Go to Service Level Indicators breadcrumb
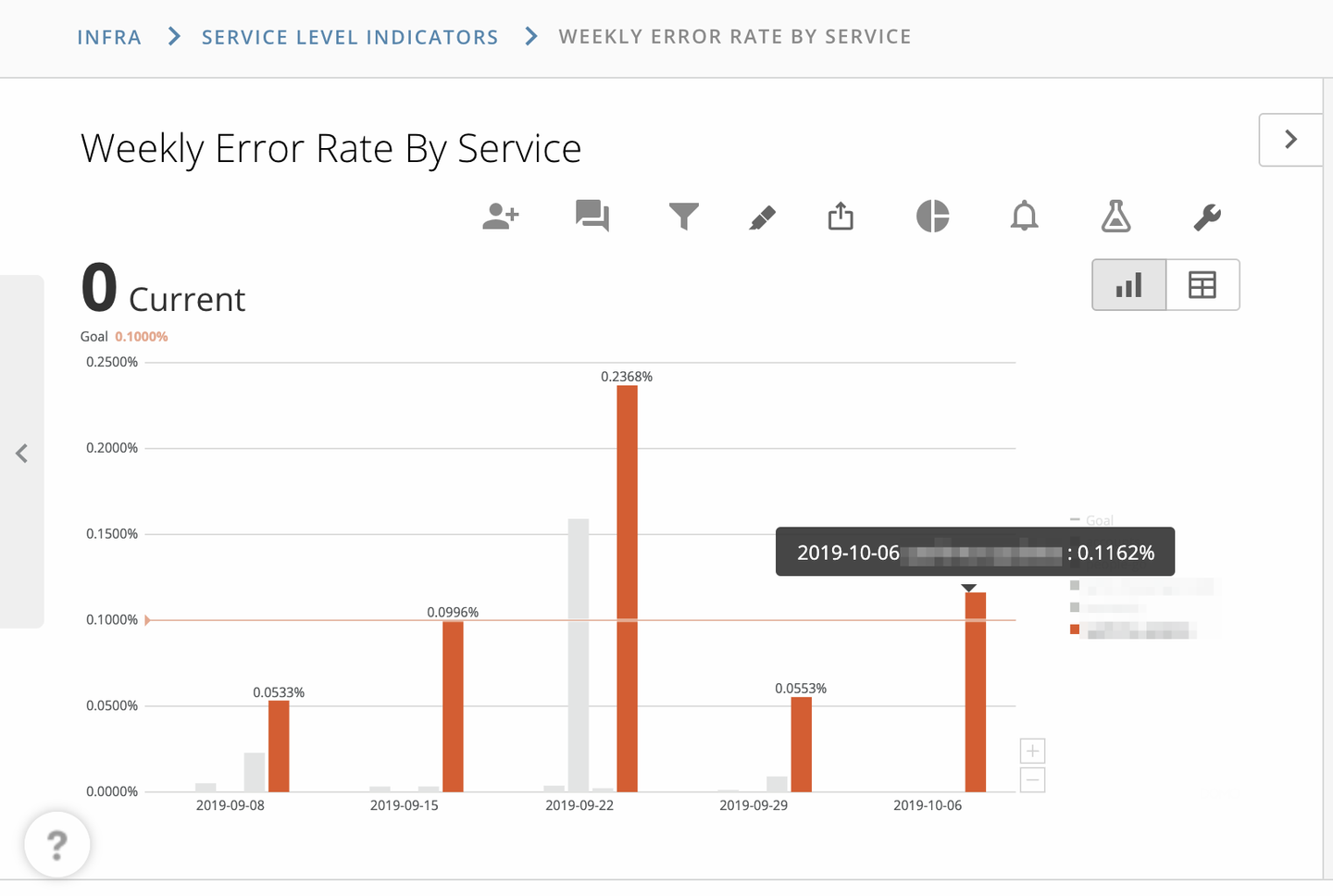 [350, 37]
